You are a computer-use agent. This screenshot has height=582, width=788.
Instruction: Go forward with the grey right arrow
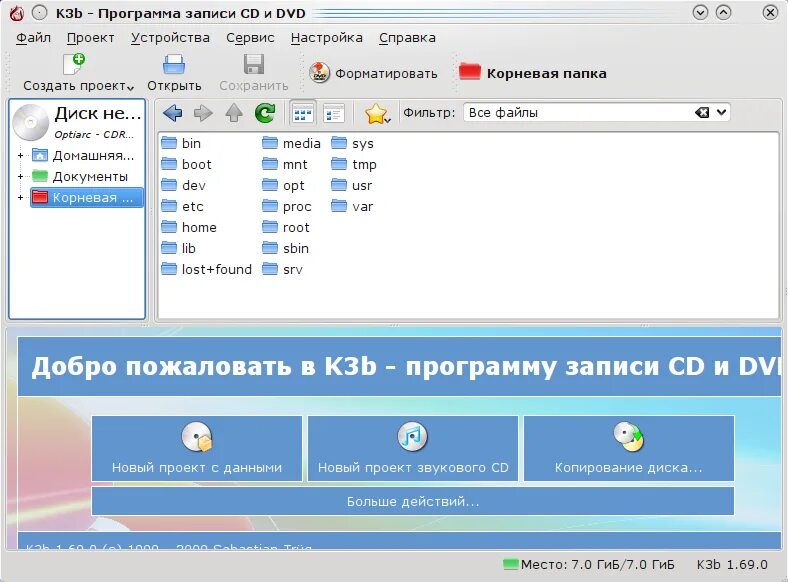pos(203,113)
